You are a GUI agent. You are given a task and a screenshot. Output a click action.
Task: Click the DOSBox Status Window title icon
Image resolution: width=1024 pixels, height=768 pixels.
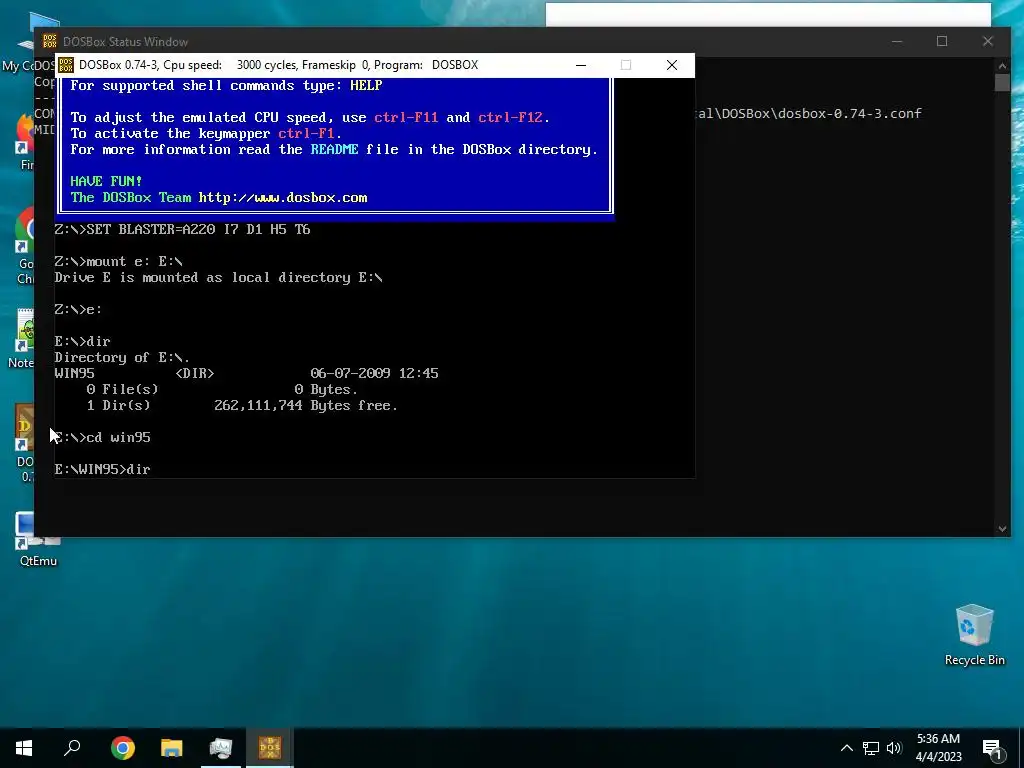click(50, 41)
